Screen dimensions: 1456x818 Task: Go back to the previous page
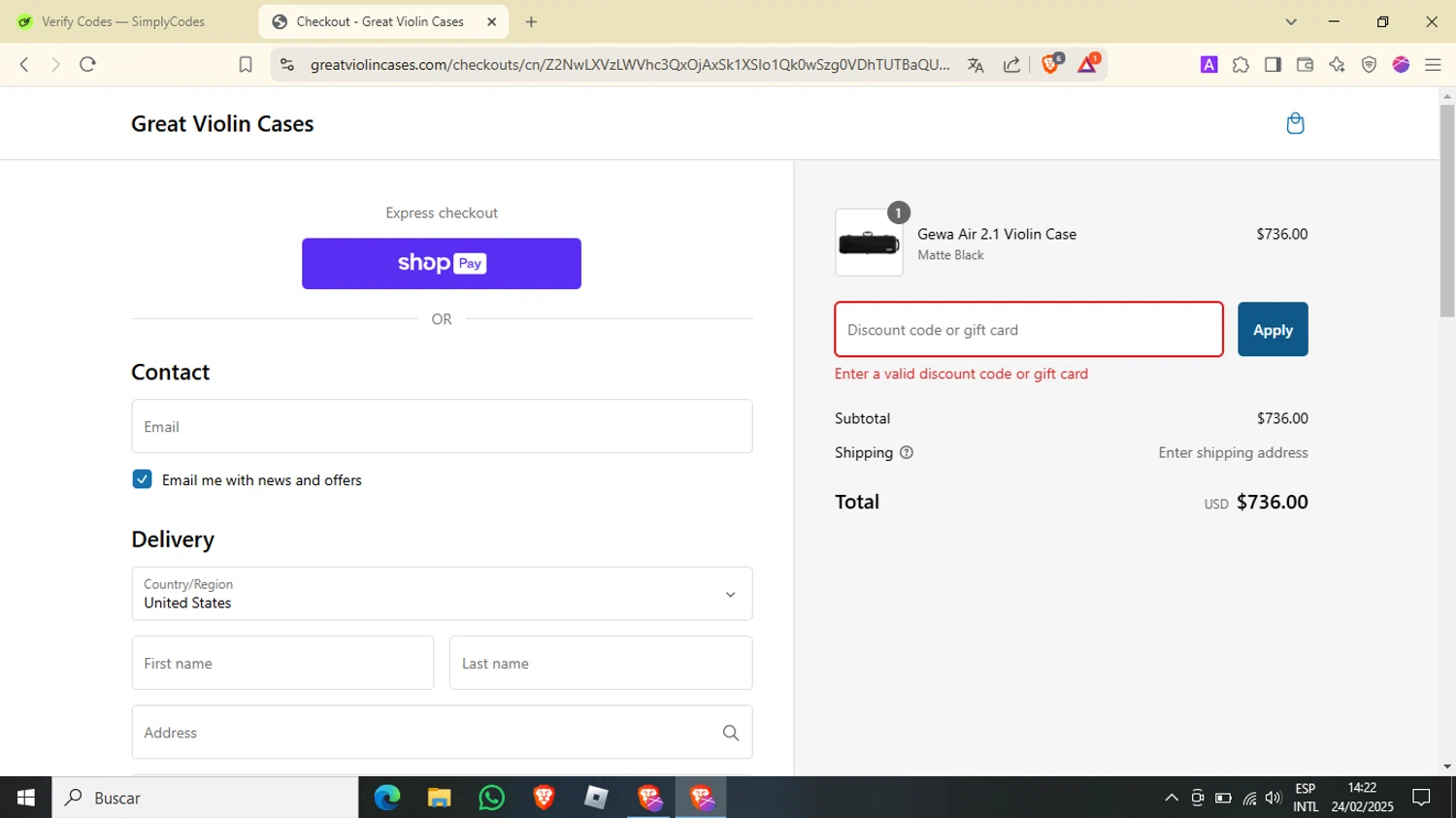(24, 64)
